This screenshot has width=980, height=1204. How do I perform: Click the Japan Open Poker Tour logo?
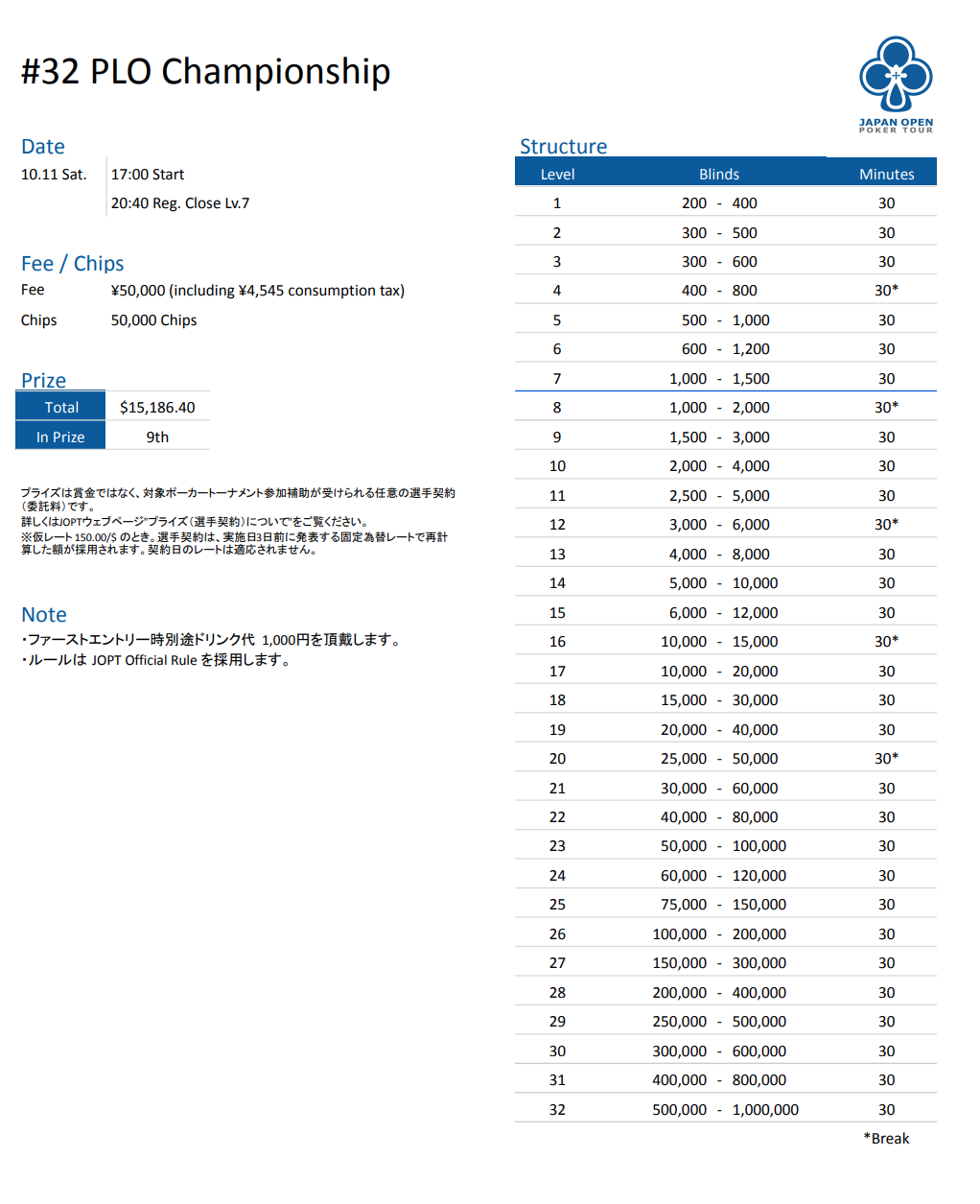[896, 84]
